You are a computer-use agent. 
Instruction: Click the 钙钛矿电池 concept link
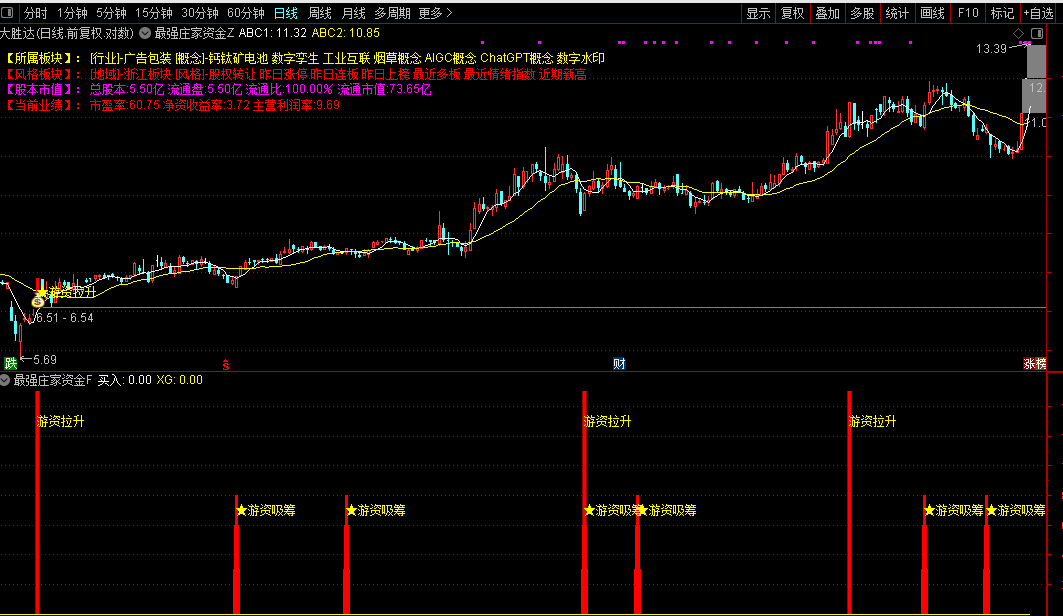click(x=238, y=59)
